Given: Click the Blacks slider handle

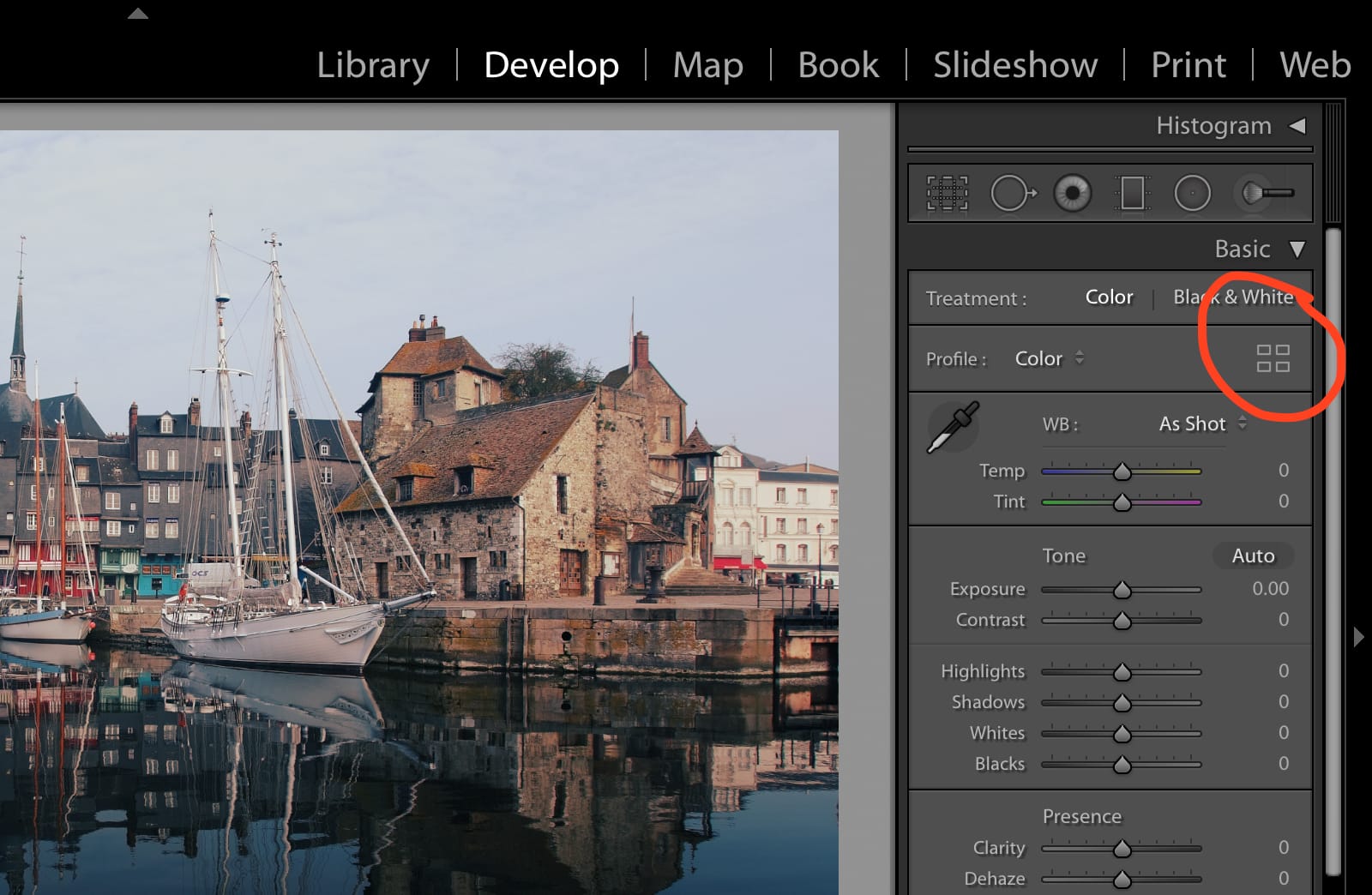Looking at the screenshot, I should pos(1122,765).
